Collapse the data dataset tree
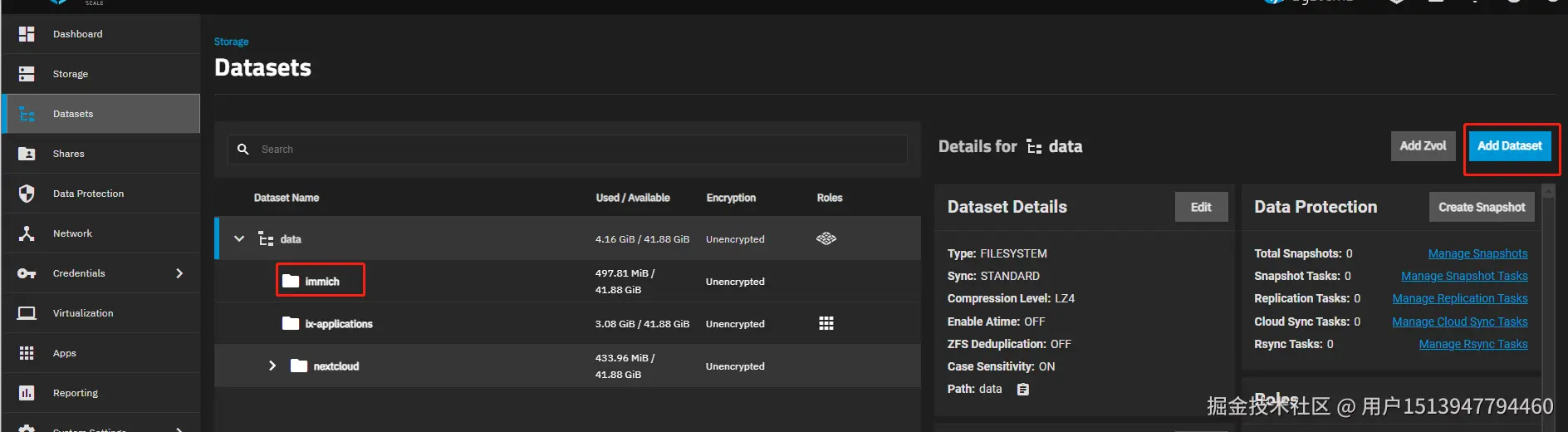1568x432 pixels. click(239, 239)
